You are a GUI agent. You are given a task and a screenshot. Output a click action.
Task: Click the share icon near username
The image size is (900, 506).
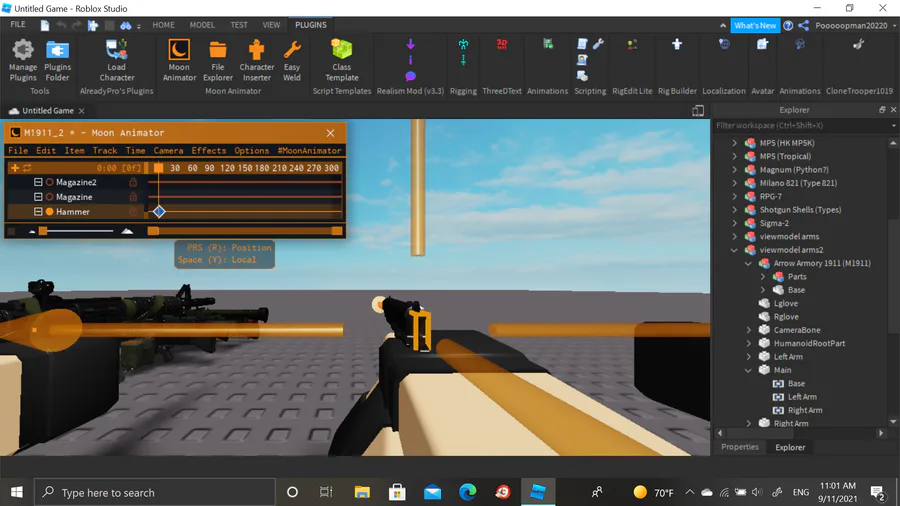pyautogui.click(x=804, y=25)
